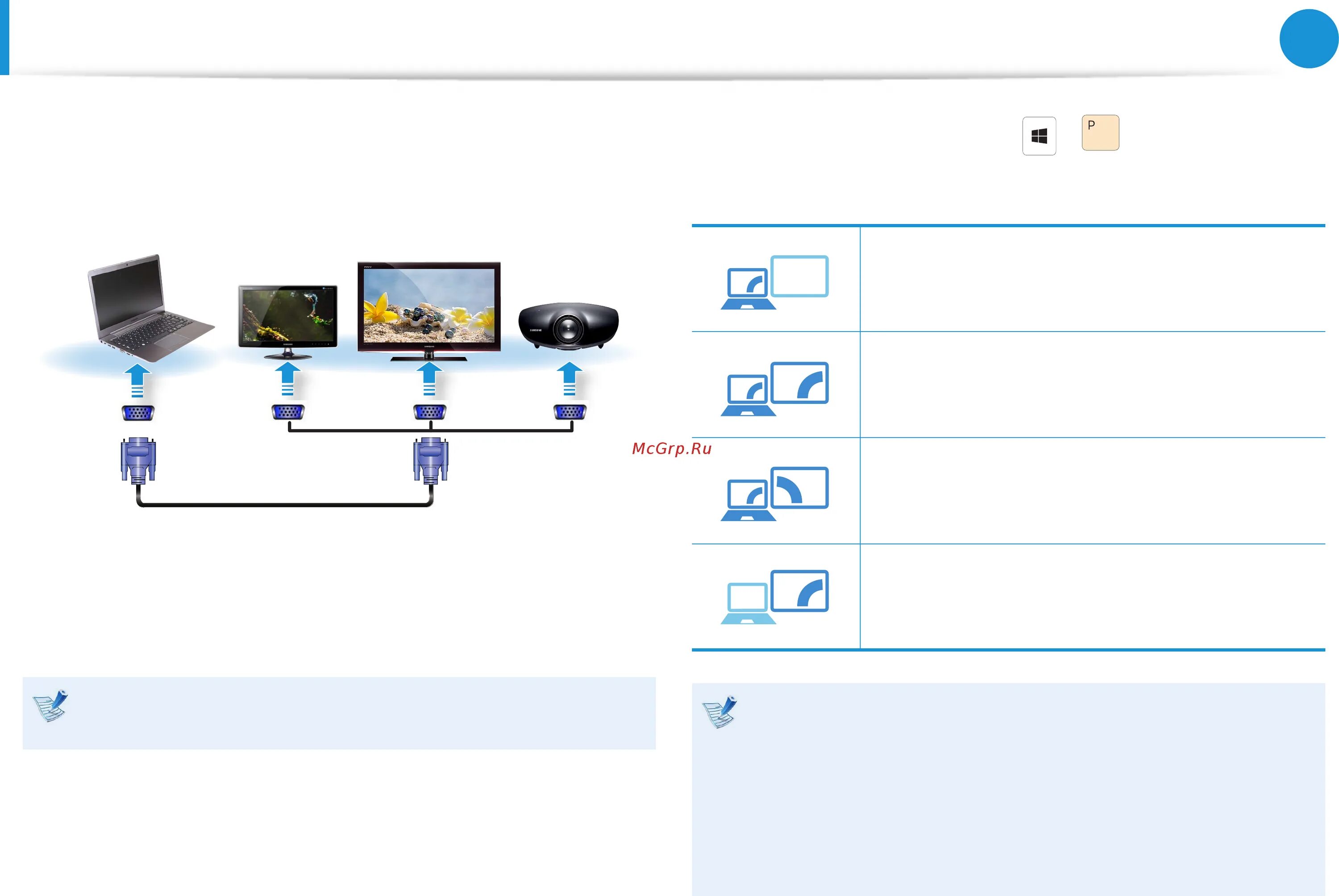Click the P keyboard key
Viewport: 1339px width, 896px height.
click(x=1100, y=133)
